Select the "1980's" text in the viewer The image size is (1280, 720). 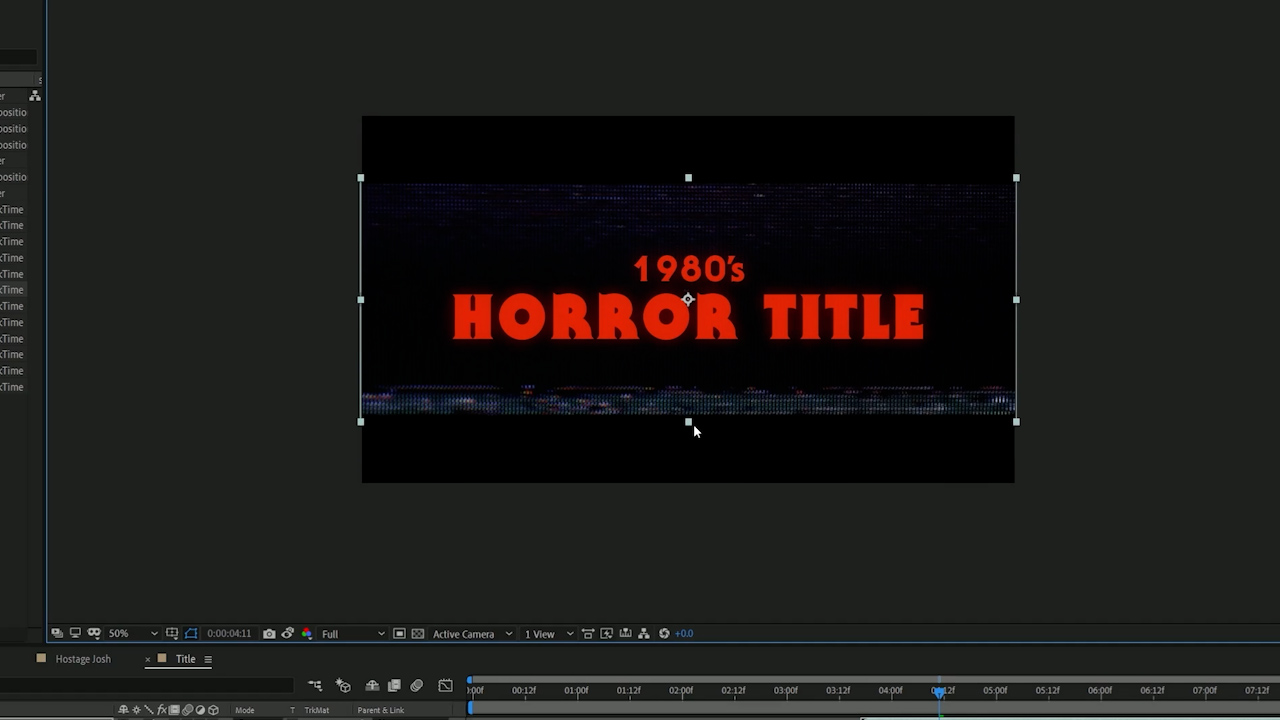pos(689,268)
